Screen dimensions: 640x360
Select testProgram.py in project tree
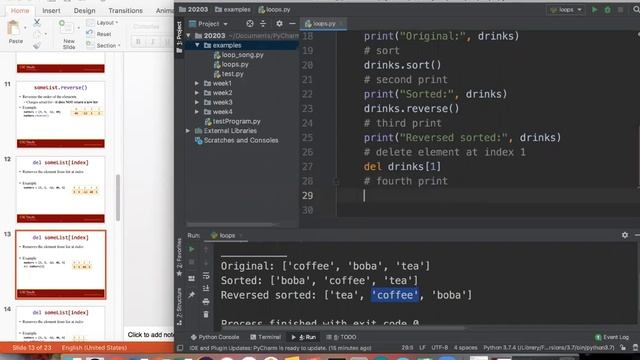click(x=232, y=121)
